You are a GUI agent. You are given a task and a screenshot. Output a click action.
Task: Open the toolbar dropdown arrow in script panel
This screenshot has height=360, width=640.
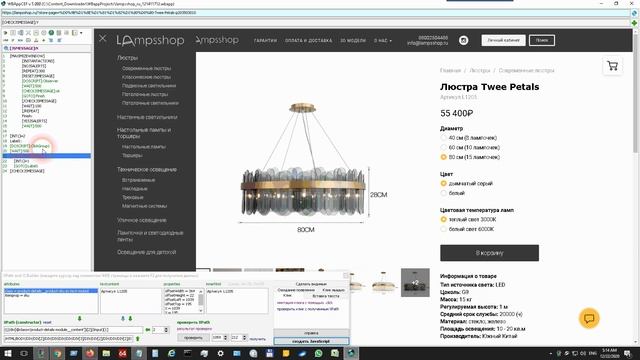pos(81,33)
